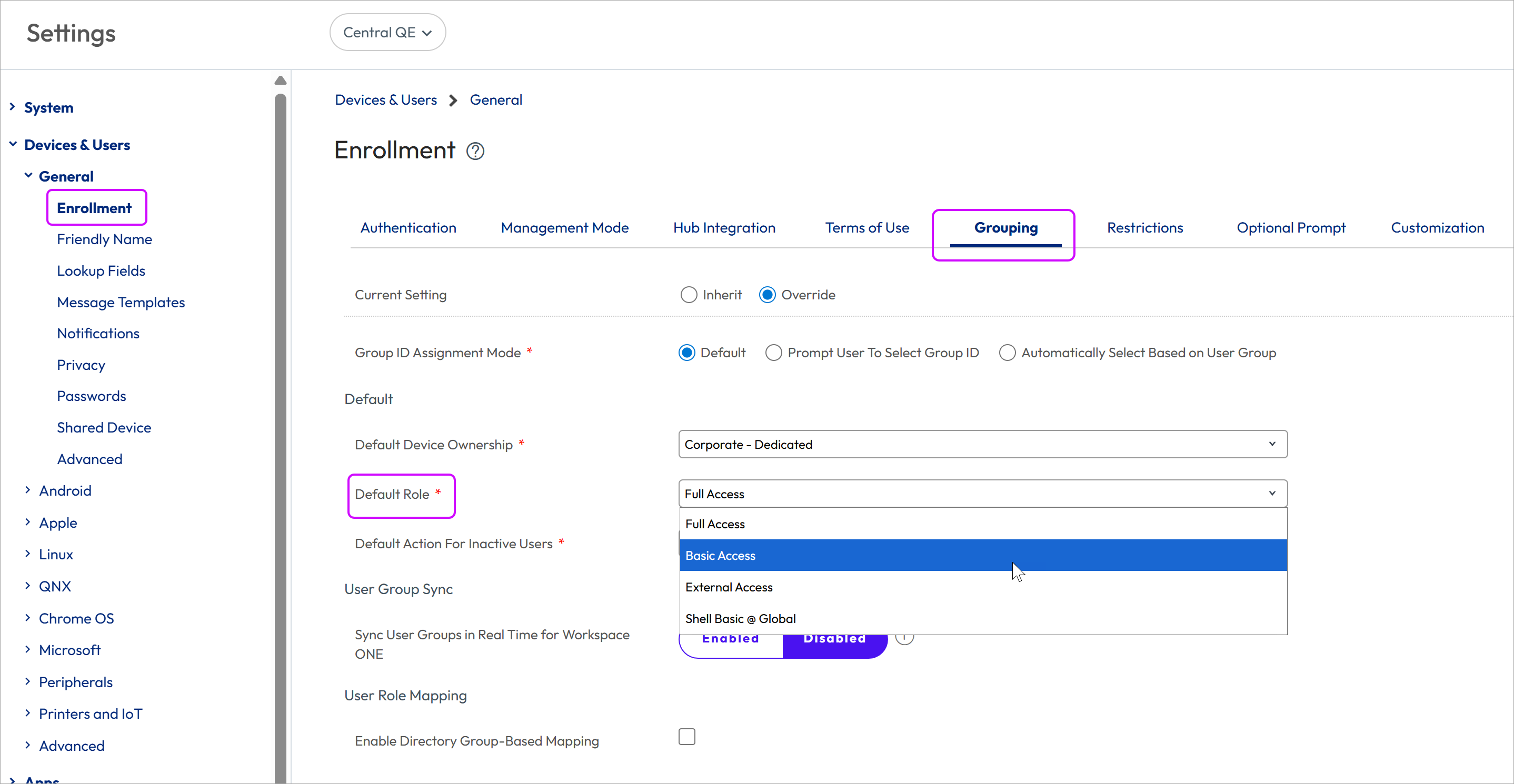Expand the Chrome OS section
Viewport: 1514px width, 784px height.
[x=27, y=618]
